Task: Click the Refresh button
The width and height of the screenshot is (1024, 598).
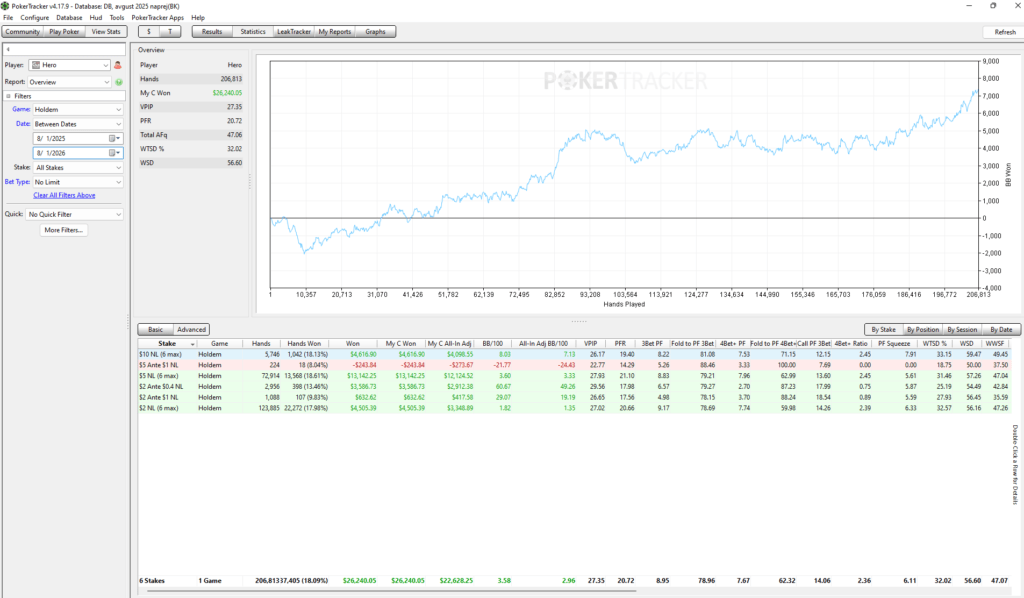Action: pyautogui.click(x=1004, y=32)
